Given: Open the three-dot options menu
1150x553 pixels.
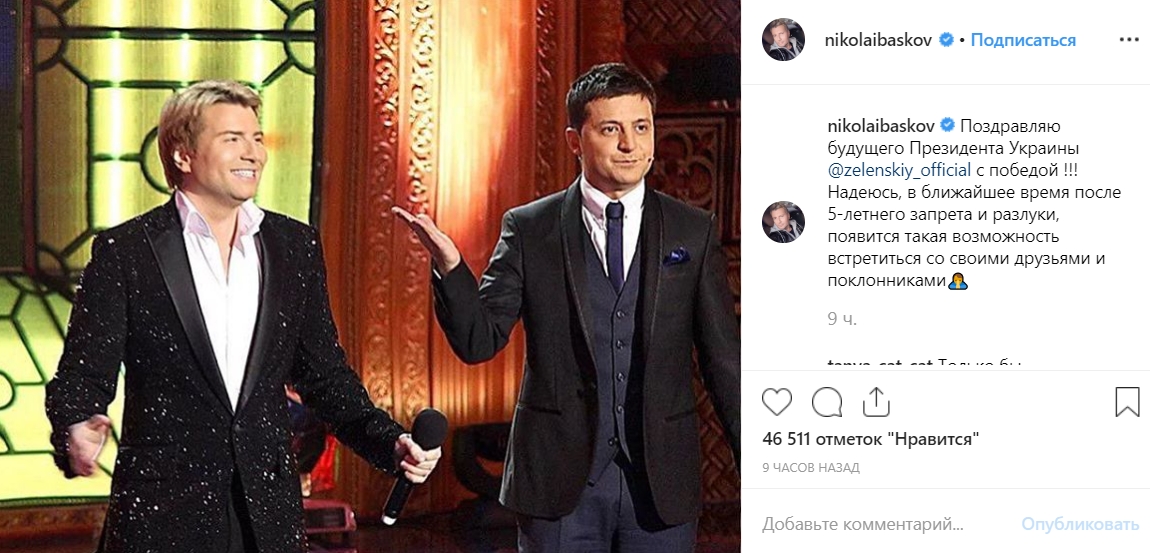Looking at the screenshot, I should [x=1129, y=40].
